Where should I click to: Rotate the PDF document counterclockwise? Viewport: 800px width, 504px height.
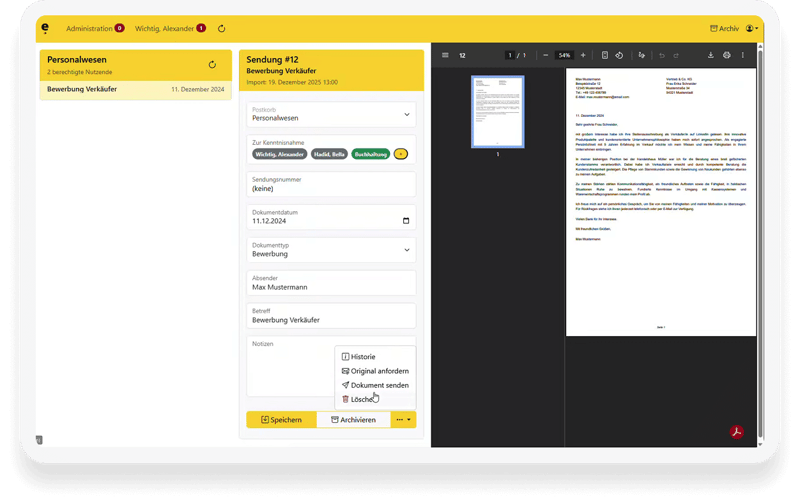[x=620, y=55]
